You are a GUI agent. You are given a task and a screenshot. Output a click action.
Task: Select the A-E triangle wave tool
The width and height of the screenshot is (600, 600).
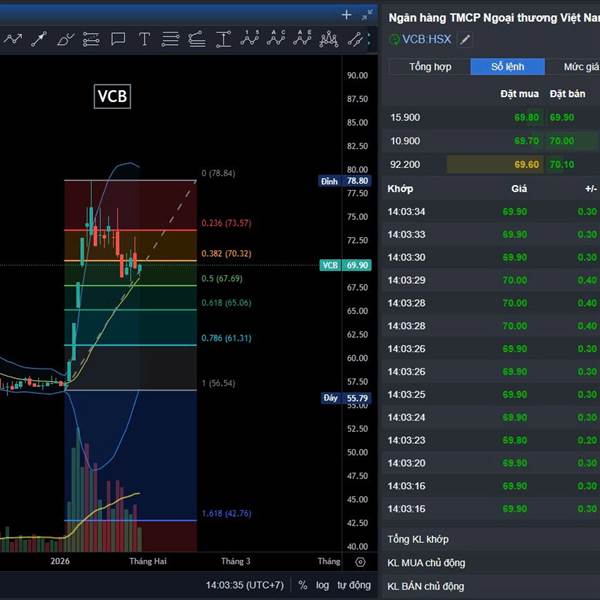tap(303, 38)
